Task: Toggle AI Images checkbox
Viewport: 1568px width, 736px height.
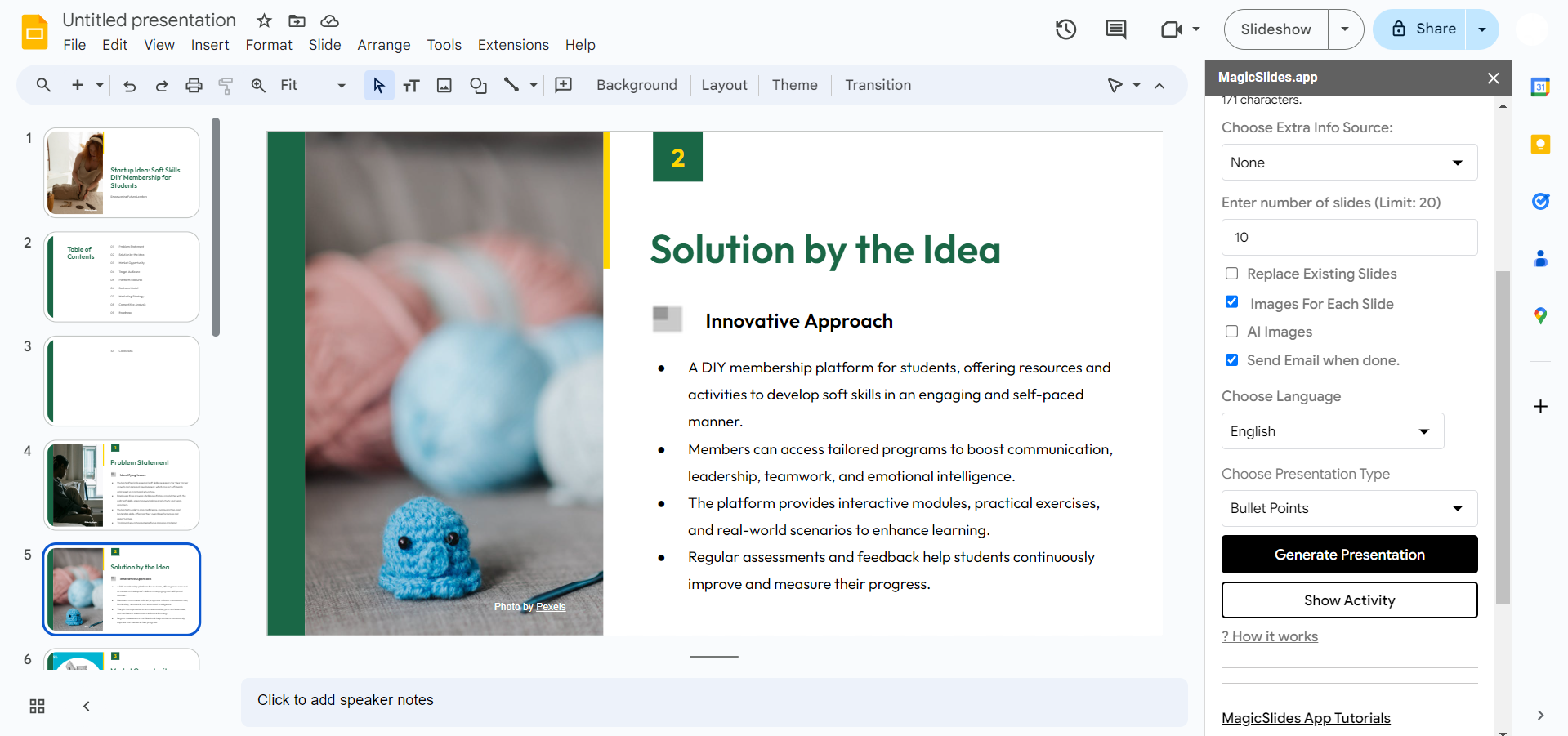Action: [1231, 332]
